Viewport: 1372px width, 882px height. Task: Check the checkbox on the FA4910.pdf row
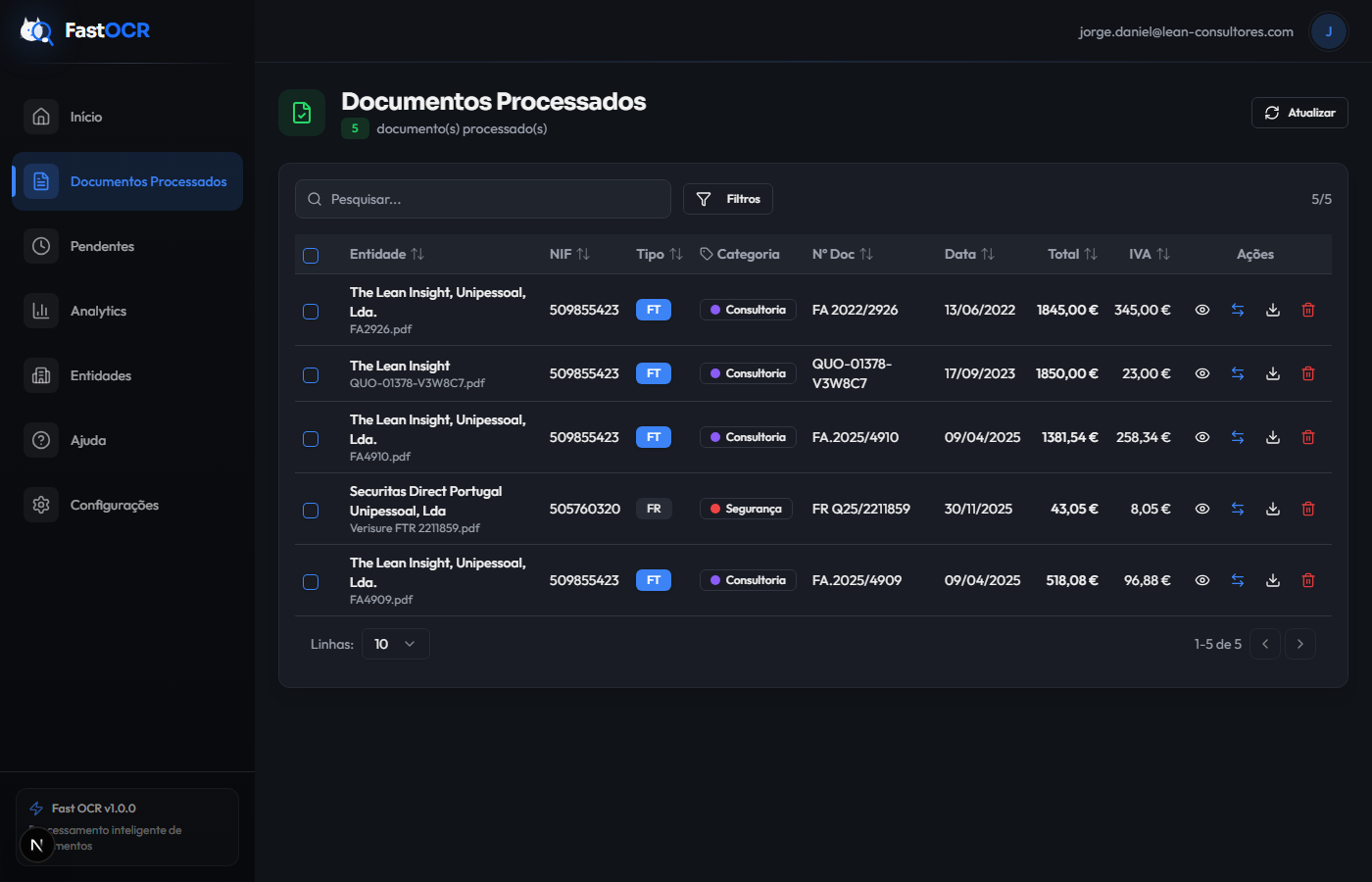[311, 437]
